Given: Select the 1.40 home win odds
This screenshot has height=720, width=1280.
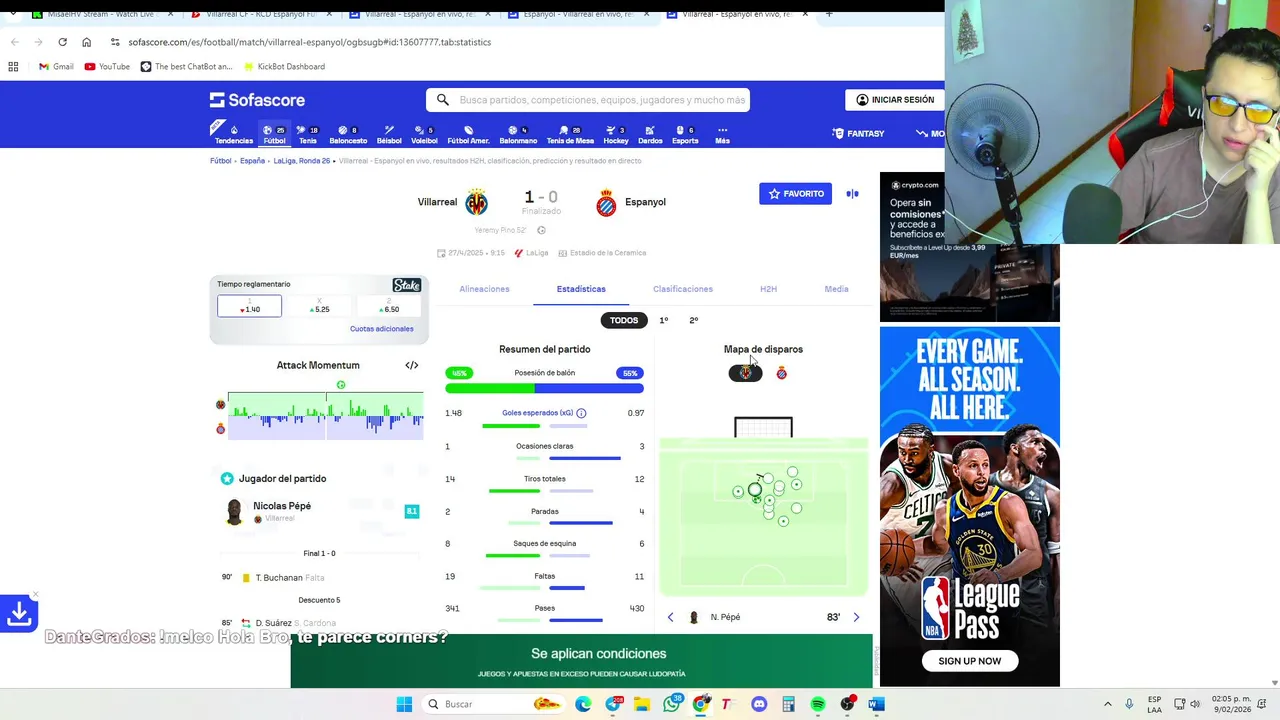Looking at the screenshot, I should tap(250, 306).
